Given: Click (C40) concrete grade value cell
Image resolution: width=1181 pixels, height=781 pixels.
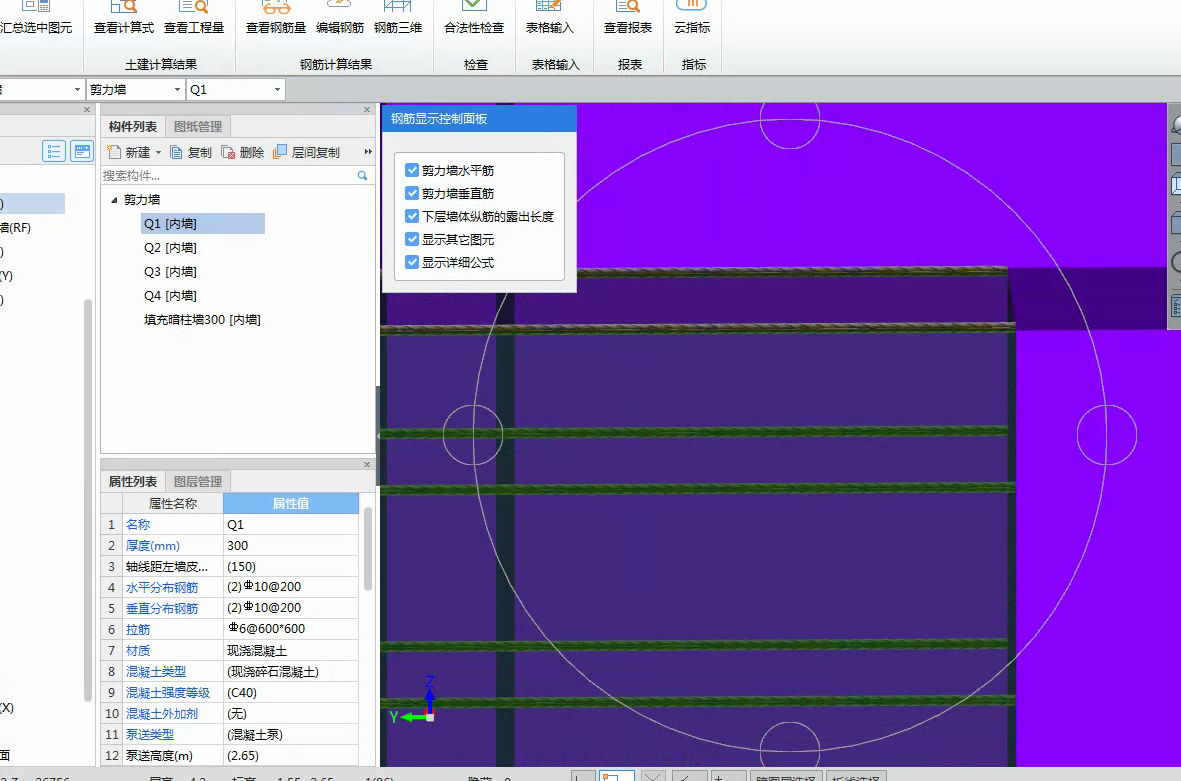Looking at the screenshot, I should click(x=291, y=693).
